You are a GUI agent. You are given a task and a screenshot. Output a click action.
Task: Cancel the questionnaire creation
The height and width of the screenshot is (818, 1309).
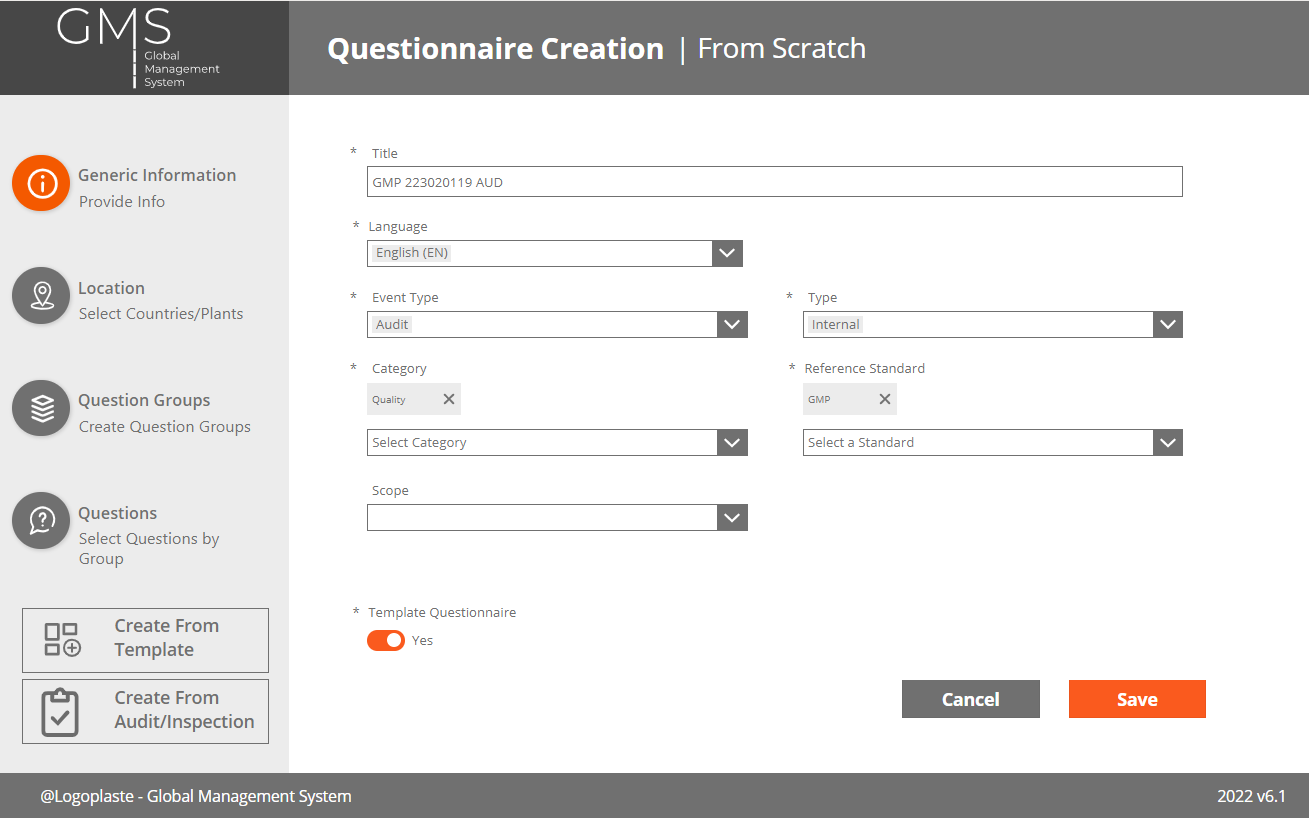(x=970, y=698)
